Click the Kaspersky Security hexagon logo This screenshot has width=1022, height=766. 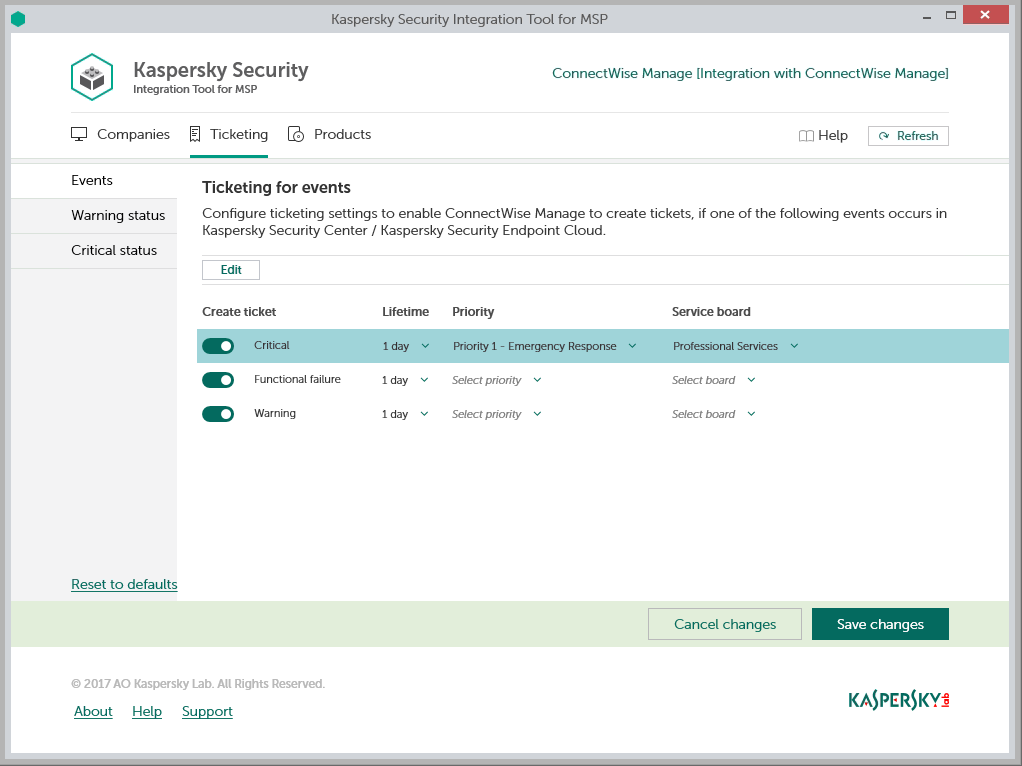[x=92, y=77]
